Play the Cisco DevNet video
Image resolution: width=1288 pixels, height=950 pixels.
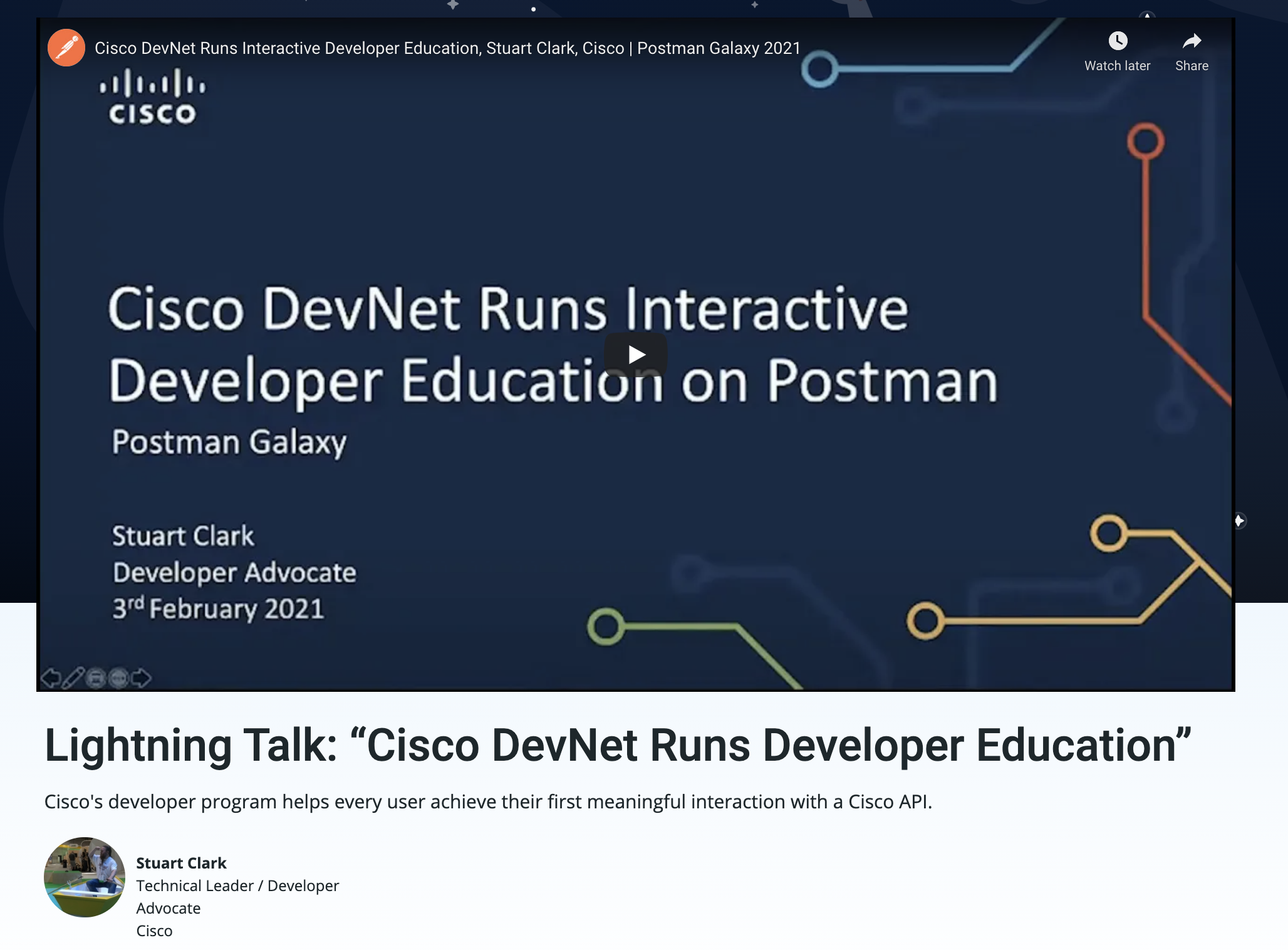coord(635,355)
